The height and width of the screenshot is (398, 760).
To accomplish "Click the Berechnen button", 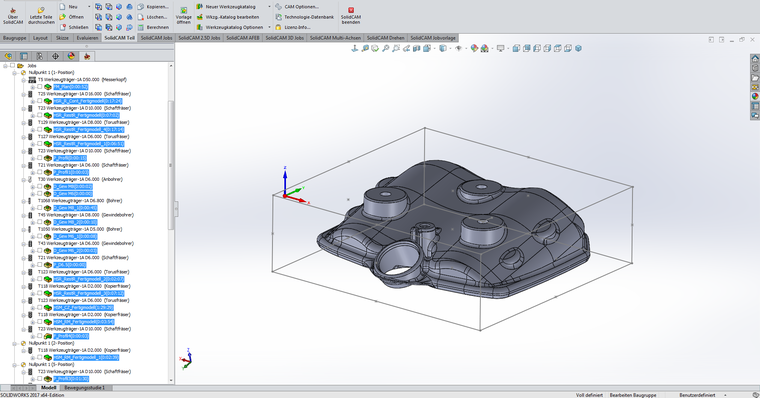I will (153, 27).
